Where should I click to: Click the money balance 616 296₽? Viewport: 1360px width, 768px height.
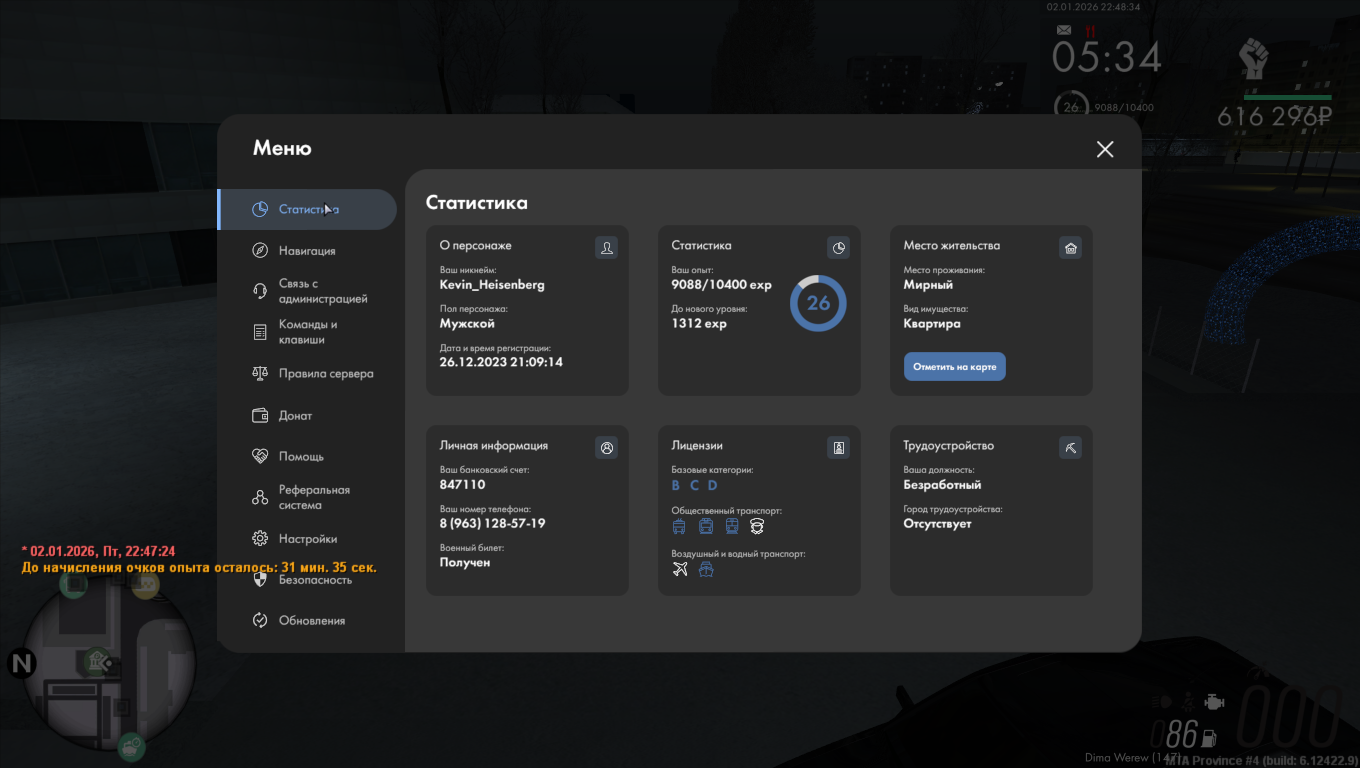pyautogui.click(x=1275, y=117)
